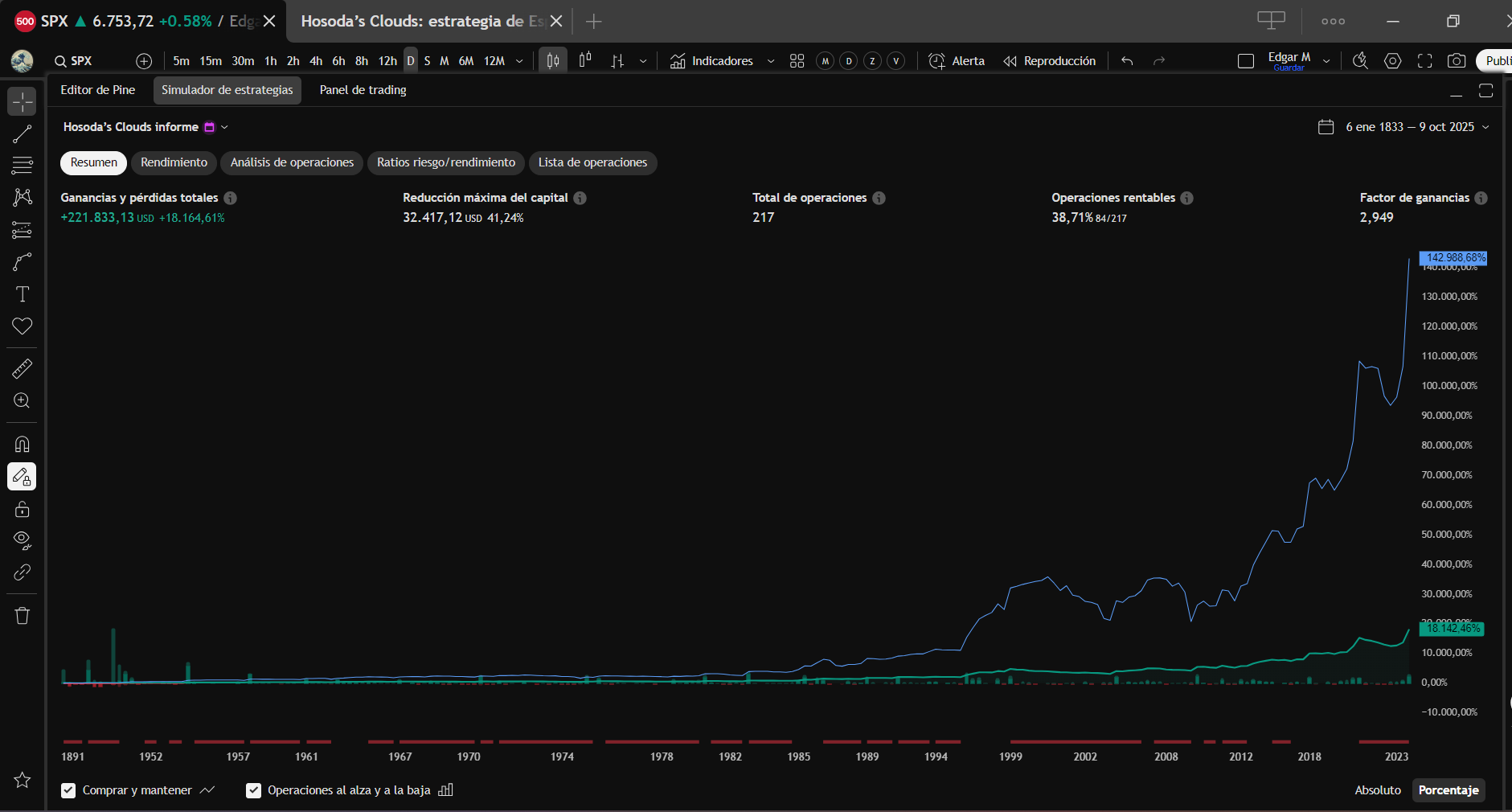Start bar Reproducción replay

pos(1050,61)
